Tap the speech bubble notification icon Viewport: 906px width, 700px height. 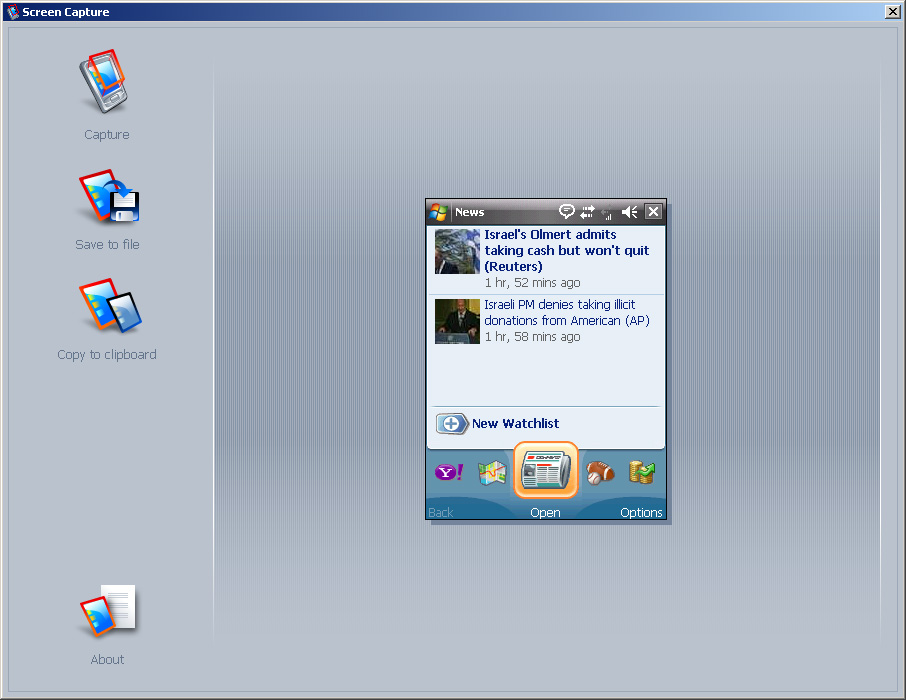(x=566, y=212)
